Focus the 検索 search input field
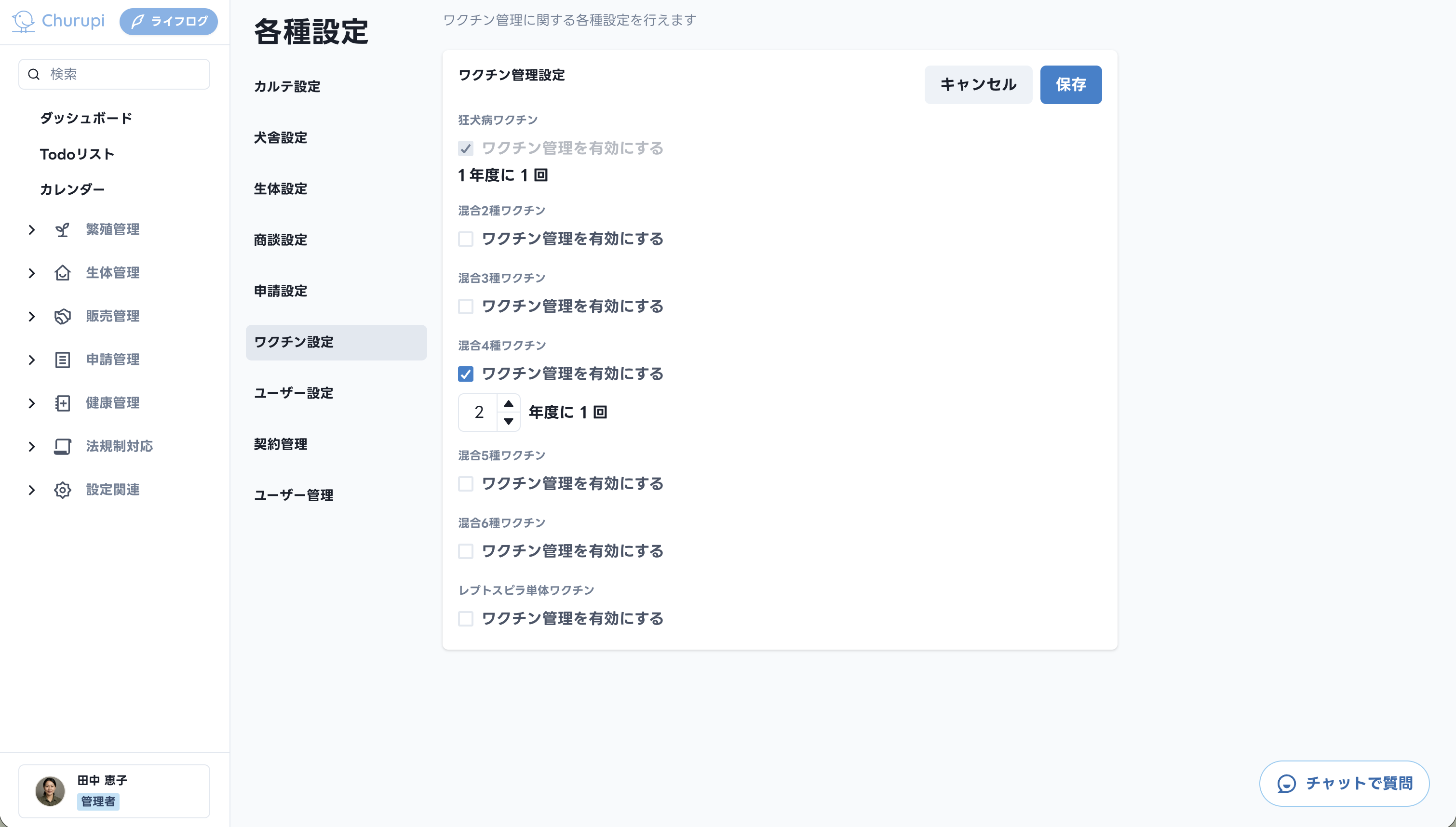This screenshot has height=827, width=1456. click(114, 74)
